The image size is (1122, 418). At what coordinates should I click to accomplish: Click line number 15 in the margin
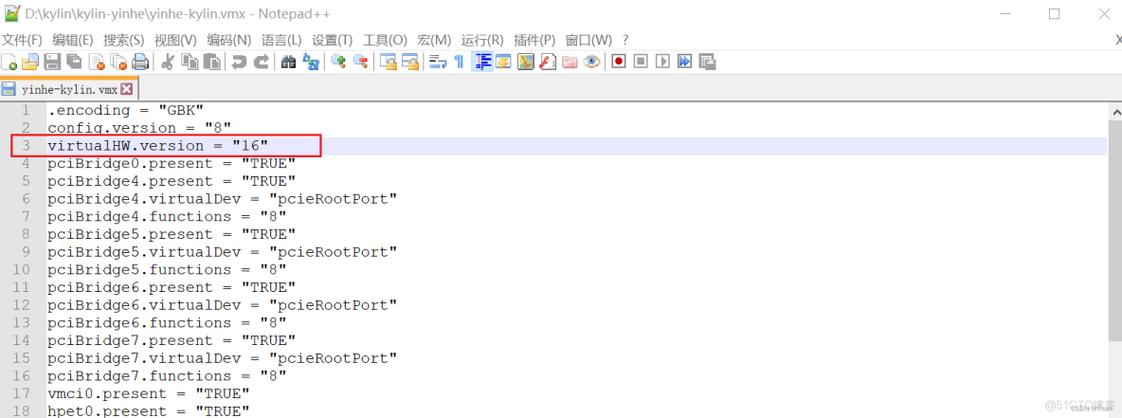pyautogui.click(x=21, y=359)
